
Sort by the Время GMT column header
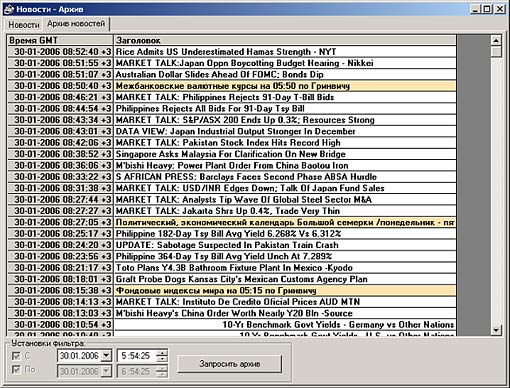click(60, 40)
